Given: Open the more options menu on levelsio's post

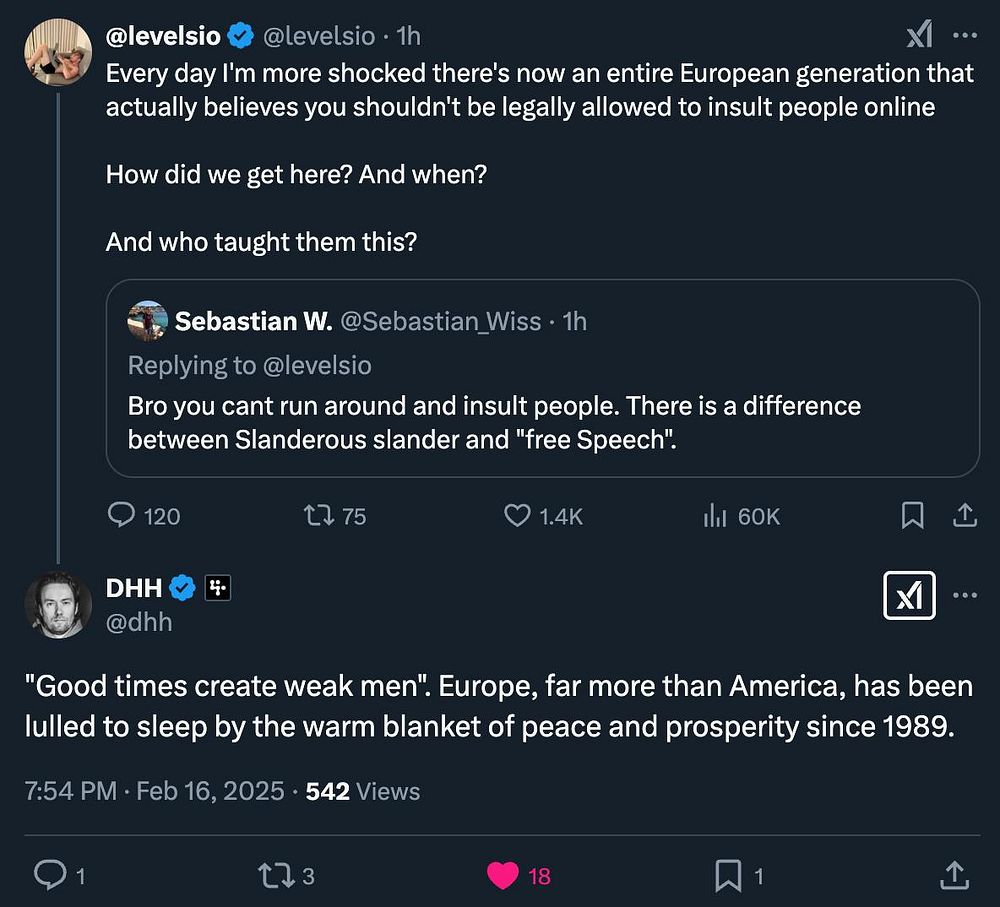Looking at the screenshot, I should [964, 36].
